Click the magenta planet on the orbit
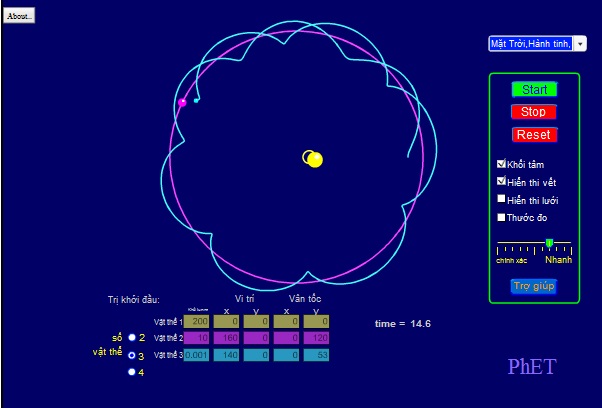Screen dimensions: 602x408 point(182,102)
